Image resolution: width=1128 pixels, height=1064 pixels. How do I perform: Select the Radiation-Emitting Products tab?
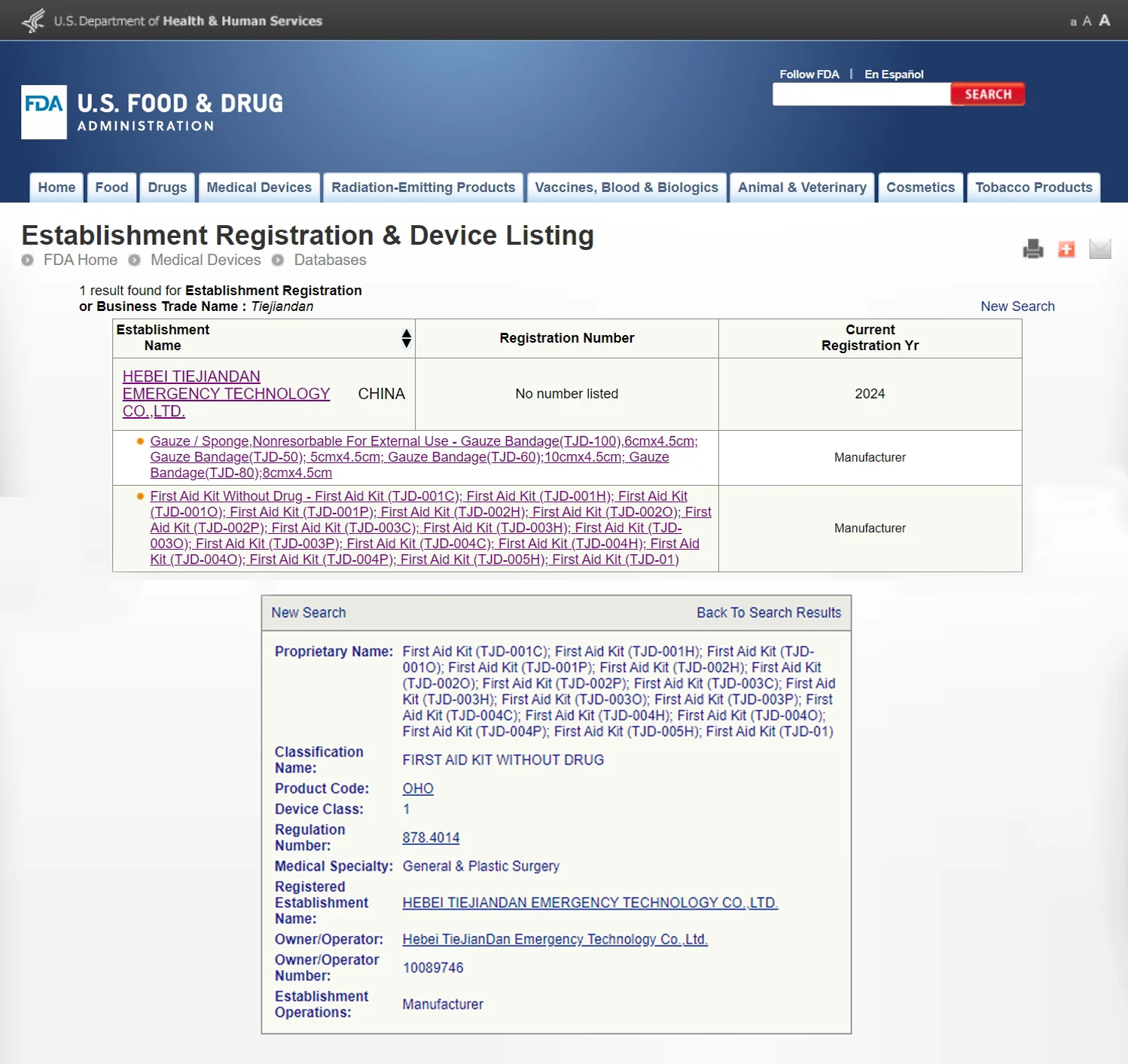(423, 187)
